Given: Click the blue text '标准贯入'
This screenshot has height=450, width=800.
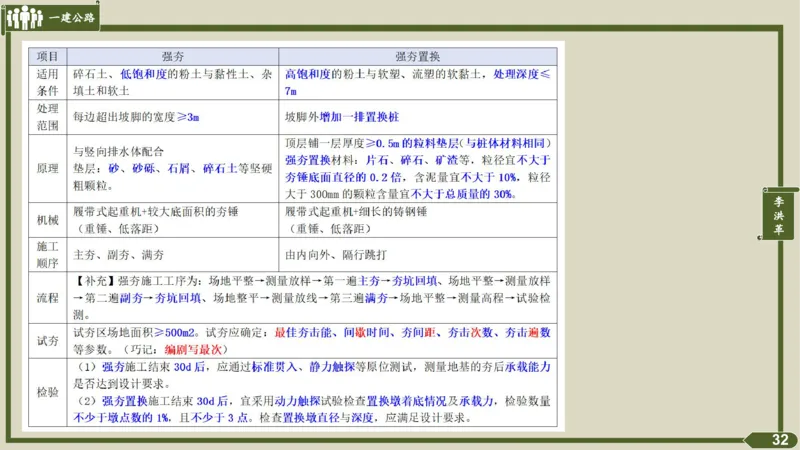Looking at the screenshot, I should pyautogui.click(x=274, y=367).
